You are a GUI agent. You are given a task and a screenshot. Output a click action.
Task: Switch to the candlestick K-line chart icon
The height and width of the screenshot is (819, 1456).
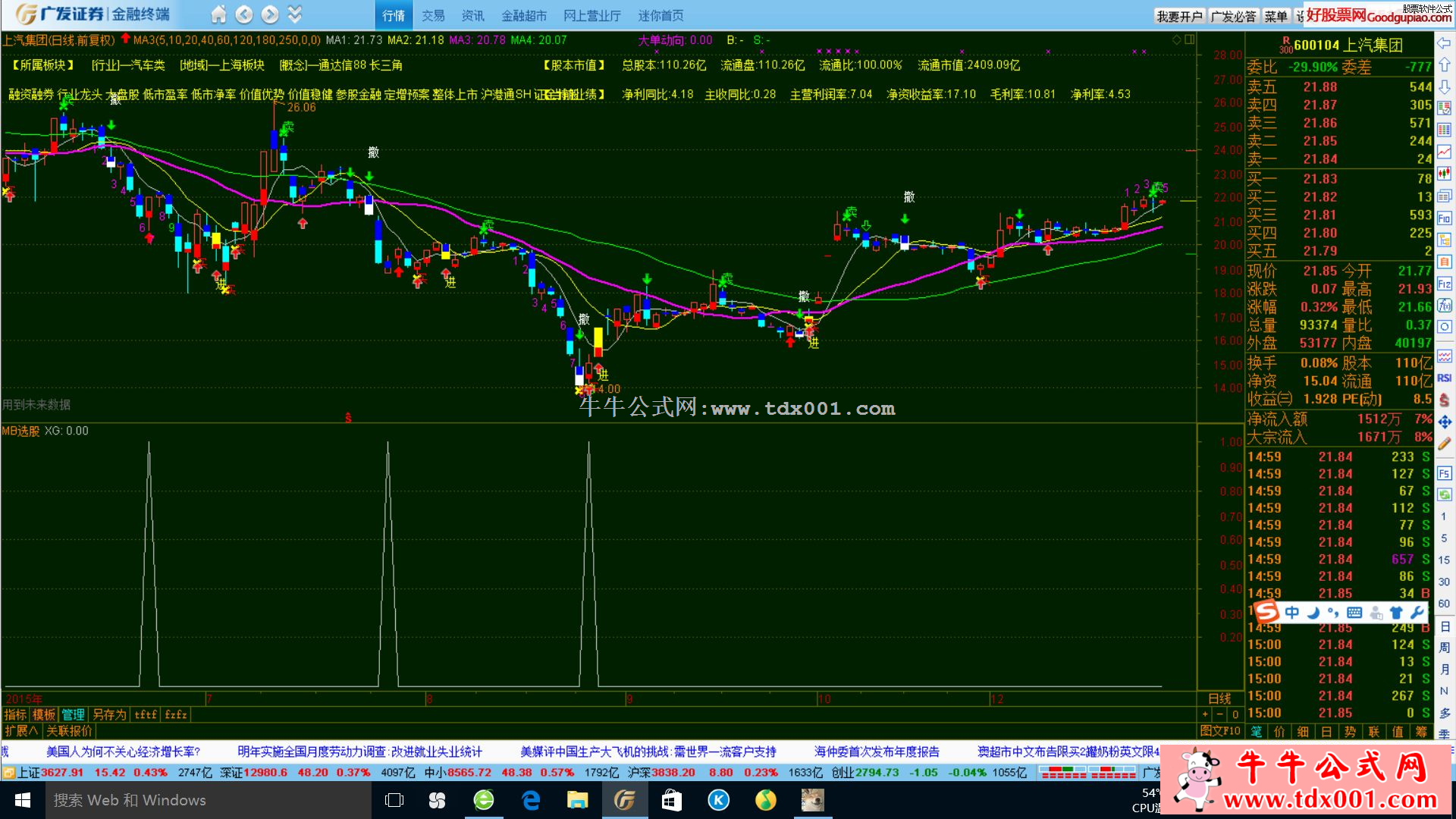click(x=1444, y=174)
